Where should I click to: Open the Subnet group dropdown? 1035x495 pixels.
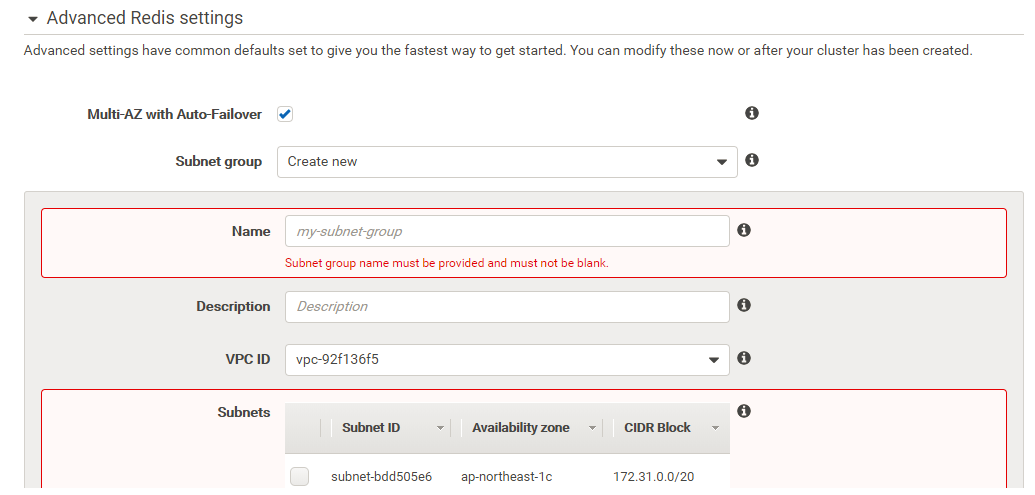pyautogui.click(x=507, y=162)
